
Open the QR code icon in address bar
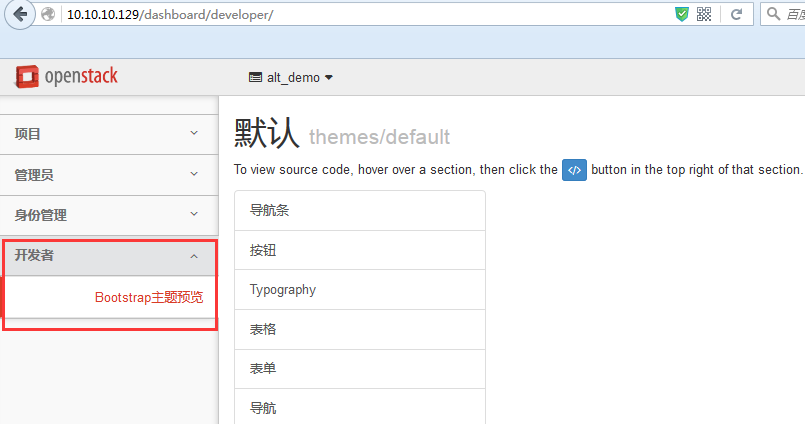(704, 14)
